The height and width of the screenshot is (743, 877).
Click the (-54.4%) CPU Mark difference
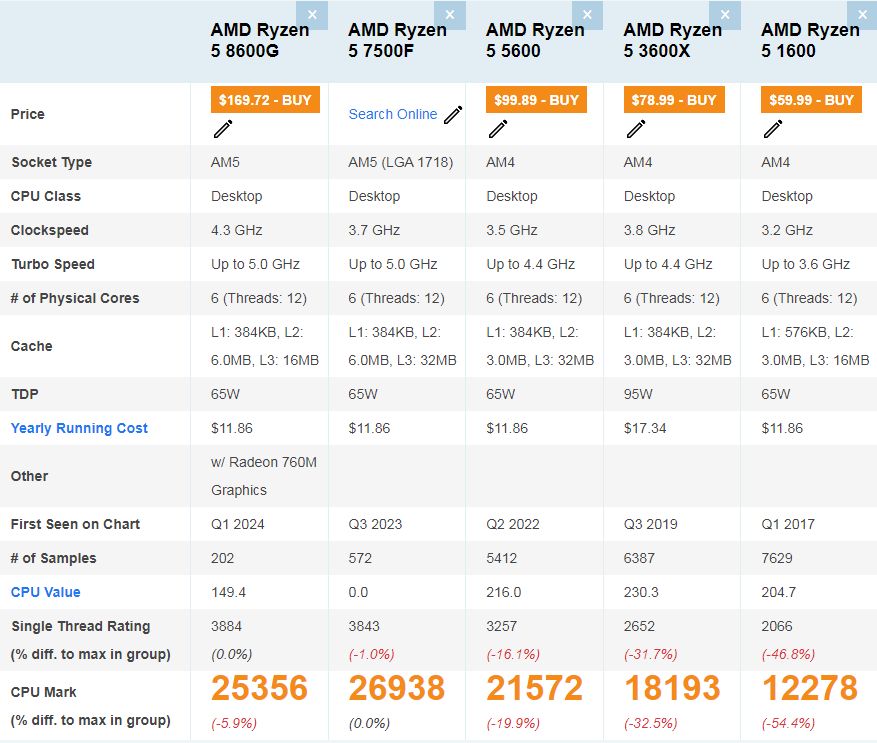(x=788, y=723)
